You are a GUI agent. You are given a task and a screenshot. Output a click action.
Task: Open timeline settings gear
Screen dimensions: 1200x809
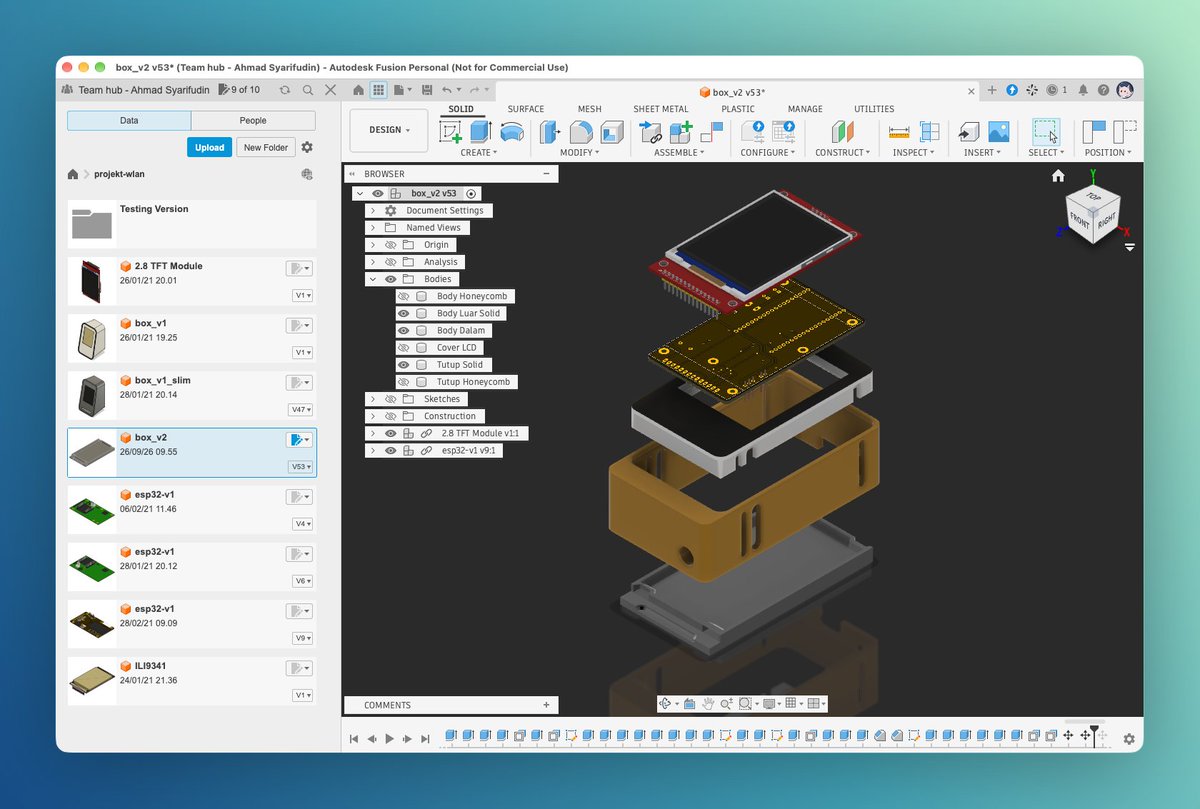(x=1129, y=739)
